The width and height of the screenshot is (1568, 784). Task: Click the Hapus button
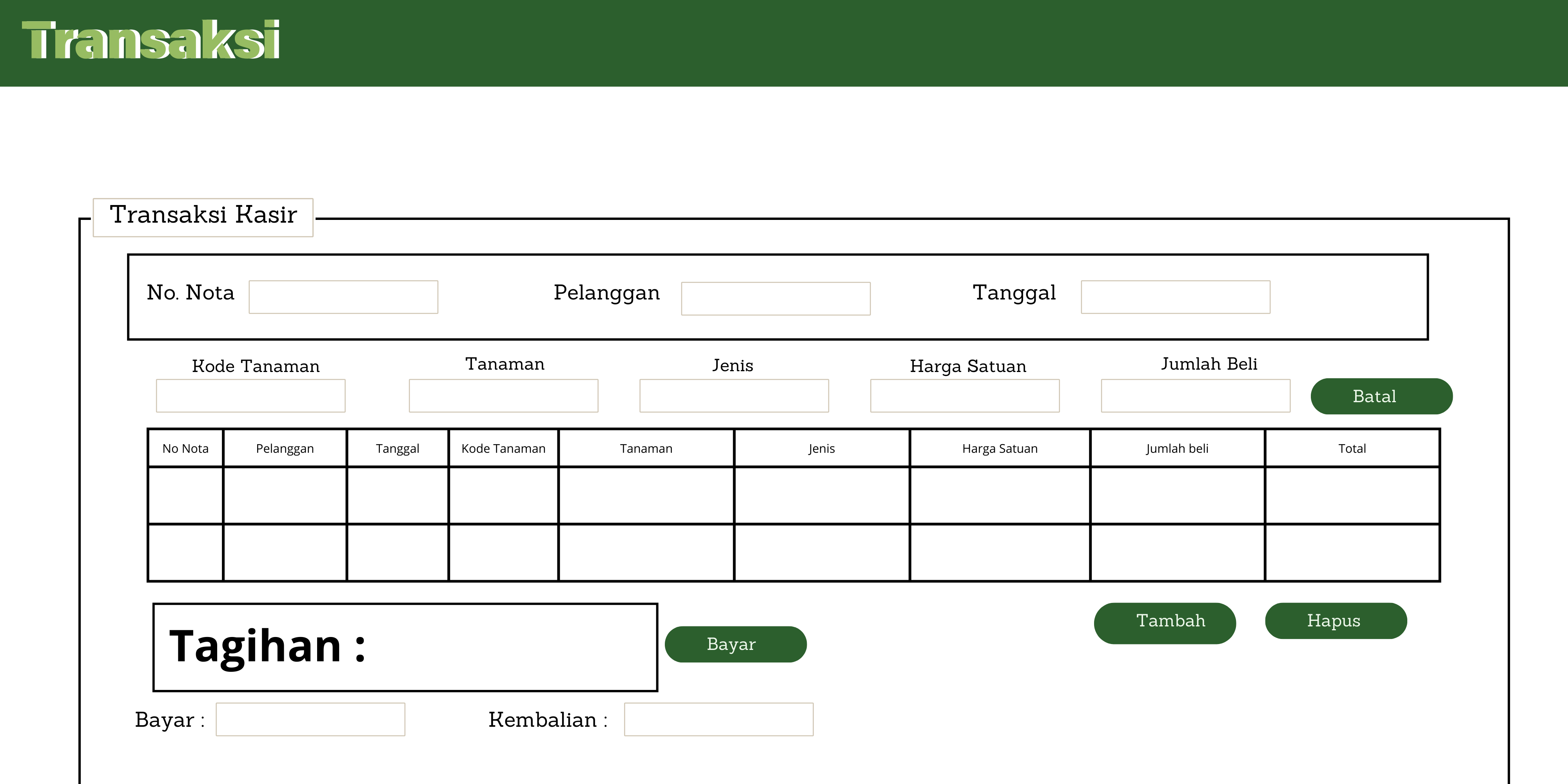pyautogui.click(x=1336, y=620)
